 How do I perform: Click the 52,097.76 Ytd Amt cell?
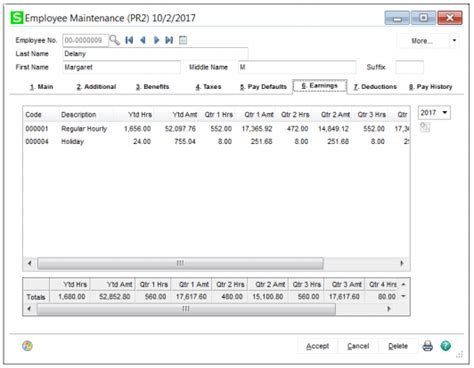(x=180, y=129)
